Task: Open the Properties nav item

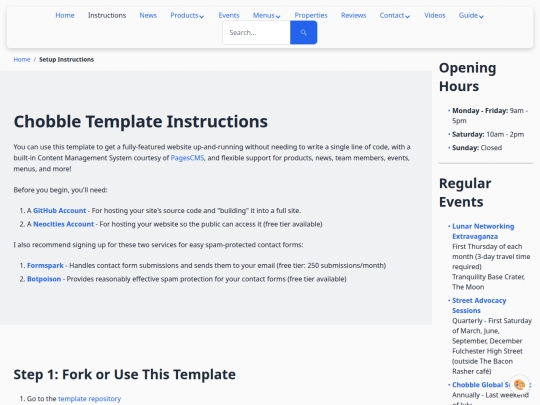Action: 311,15
